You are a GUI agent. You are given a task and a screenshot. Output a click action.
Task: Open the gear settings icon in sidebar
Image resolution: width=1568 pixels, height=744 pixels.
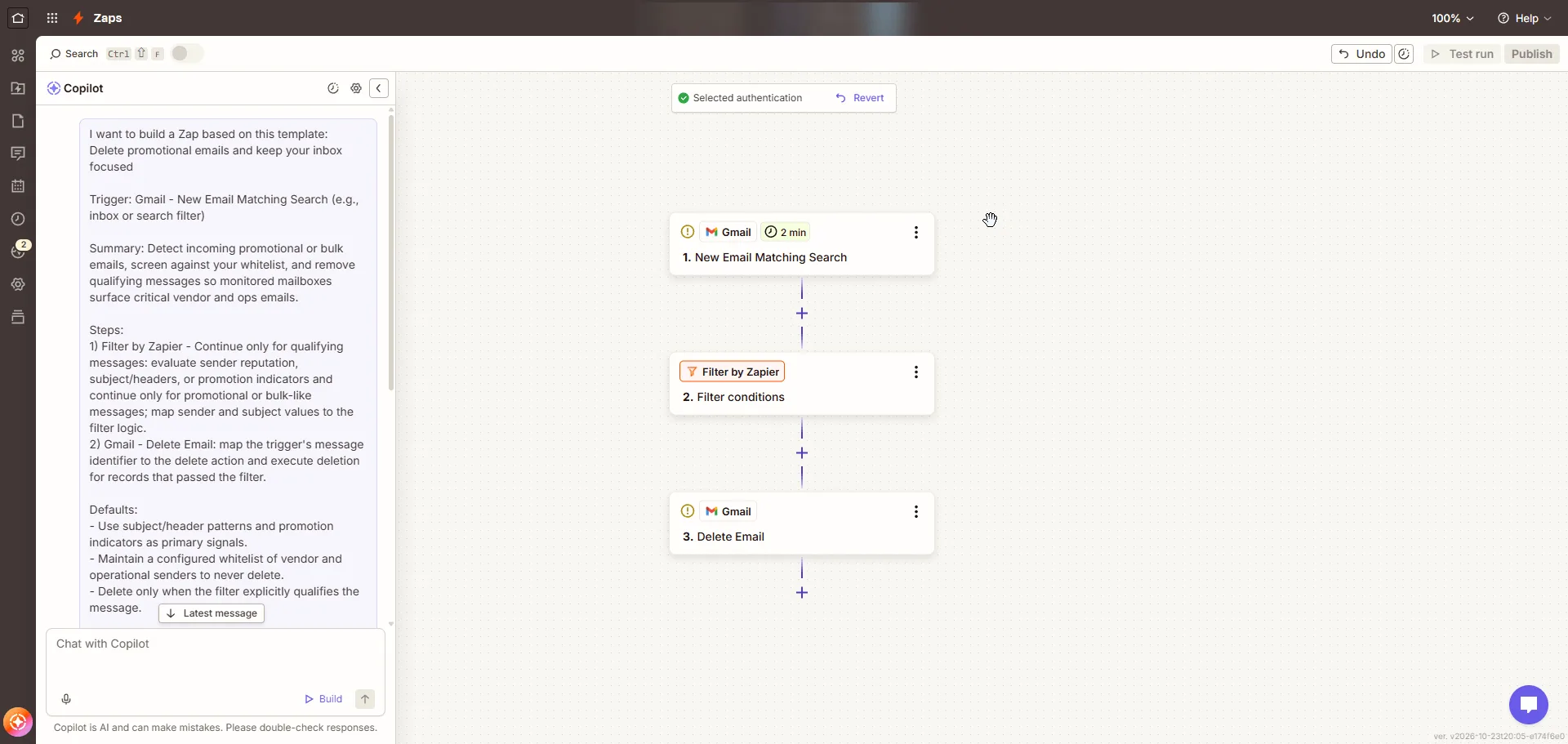point(18,284)
